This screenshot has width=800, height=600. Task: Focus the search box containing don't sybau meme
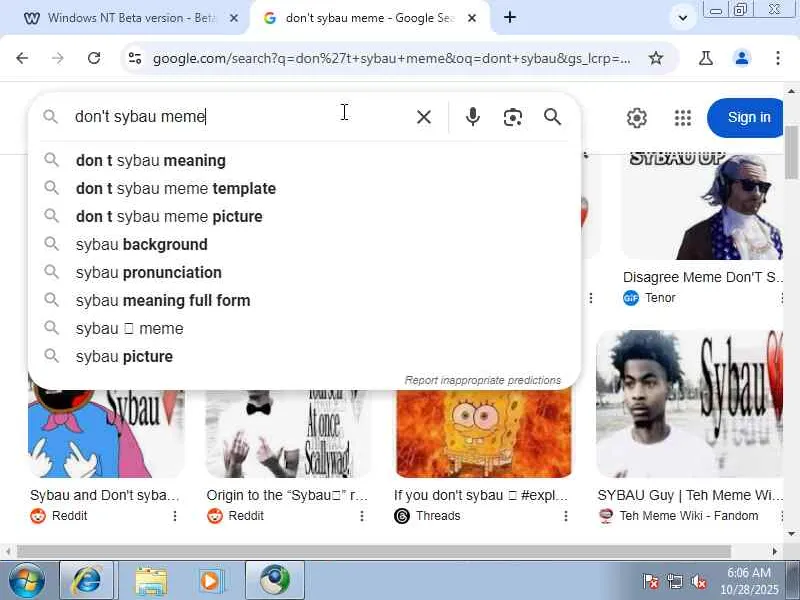pos(240,117)
